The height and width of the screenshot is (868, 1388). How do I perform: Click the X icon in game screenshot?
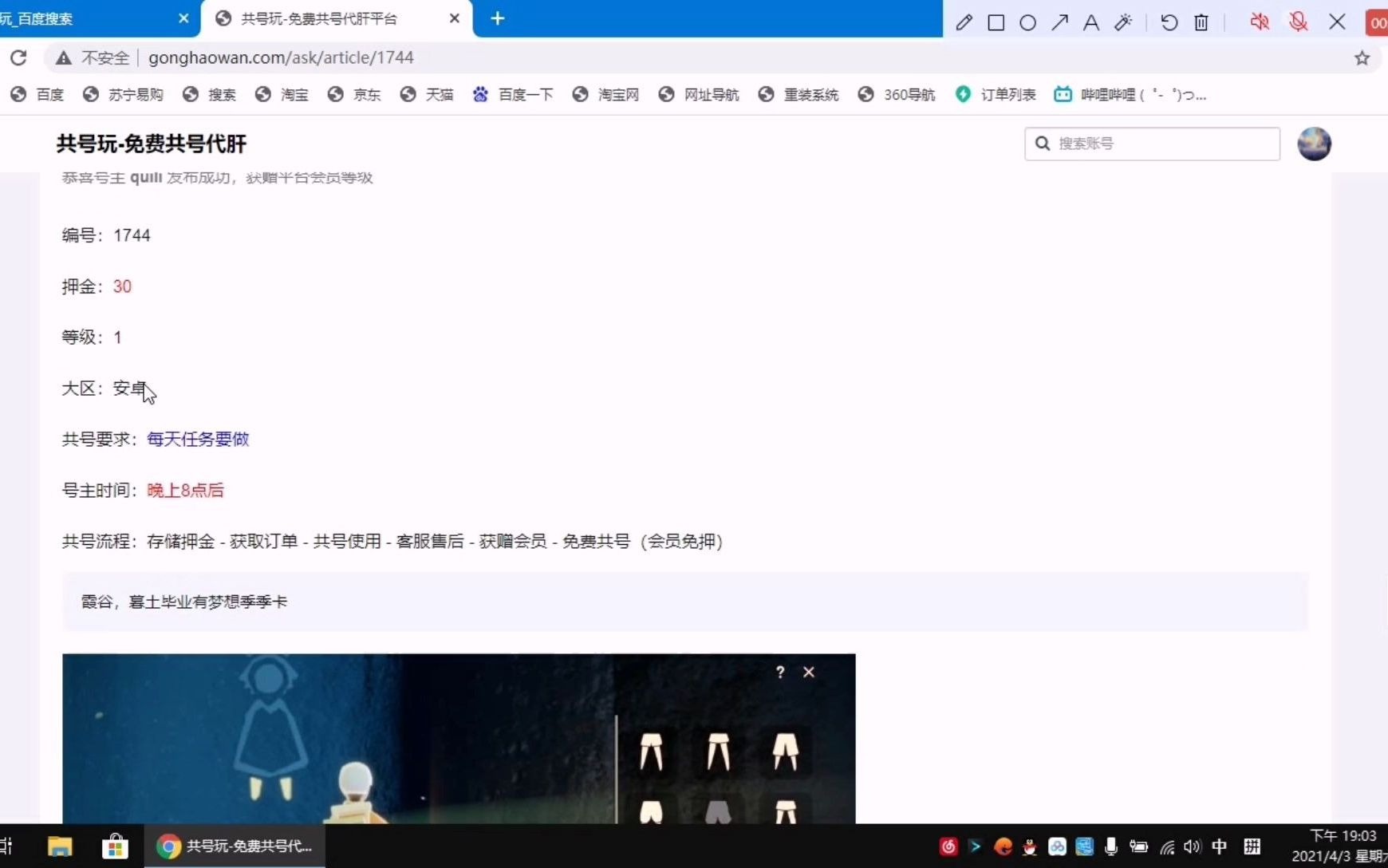tap(809, 673)
